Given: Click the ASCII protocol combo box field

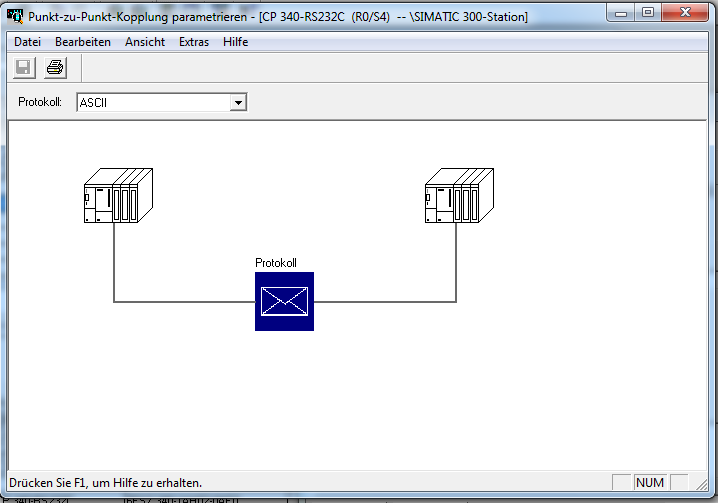Looking at the screenshot, I should 152,102.
